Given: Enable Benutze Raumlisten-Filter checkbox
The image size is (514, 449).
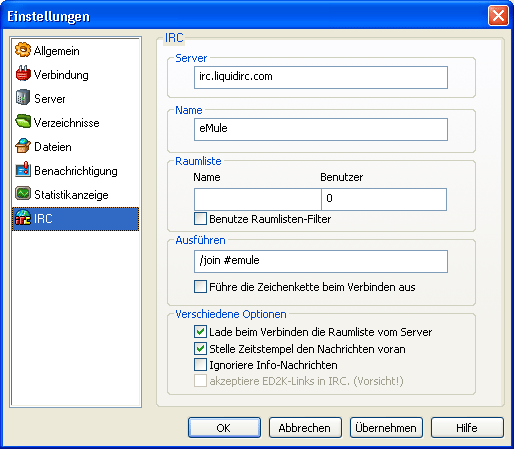Looking at the screenshot, I should (x=200, y=219).
